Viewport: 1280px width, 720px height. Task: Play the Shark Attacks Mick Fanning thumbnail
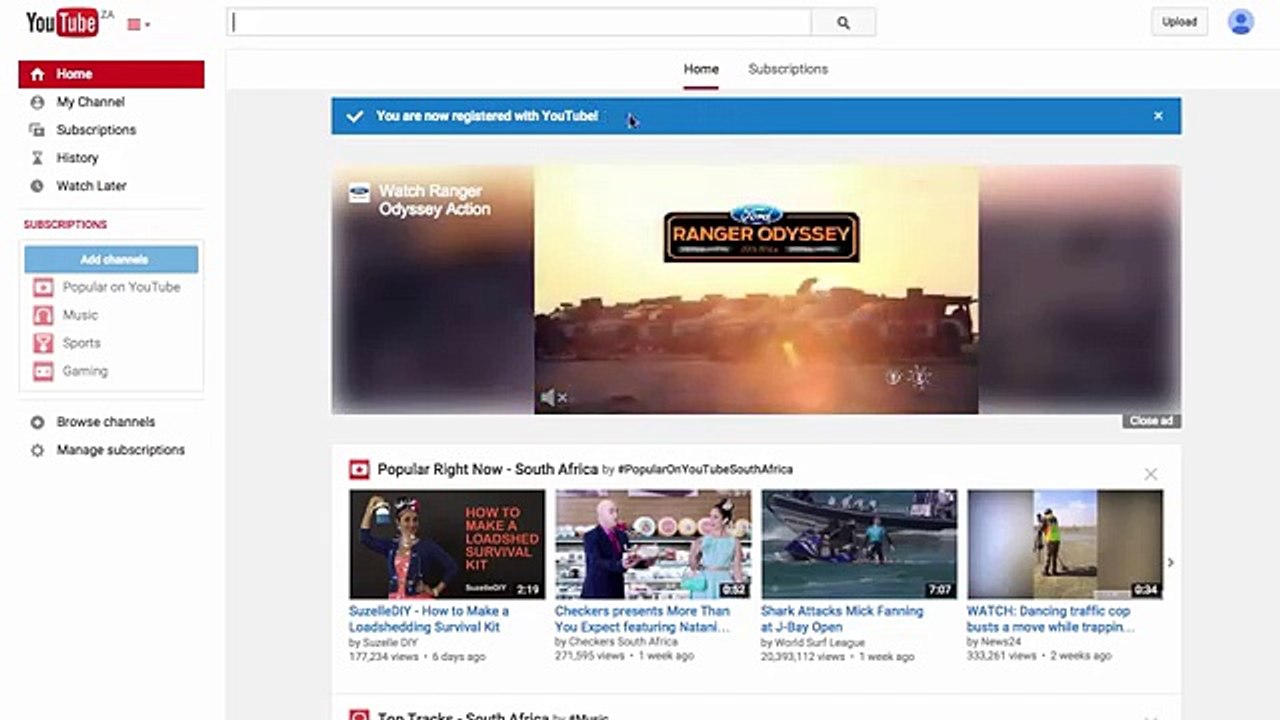point(859,544)
